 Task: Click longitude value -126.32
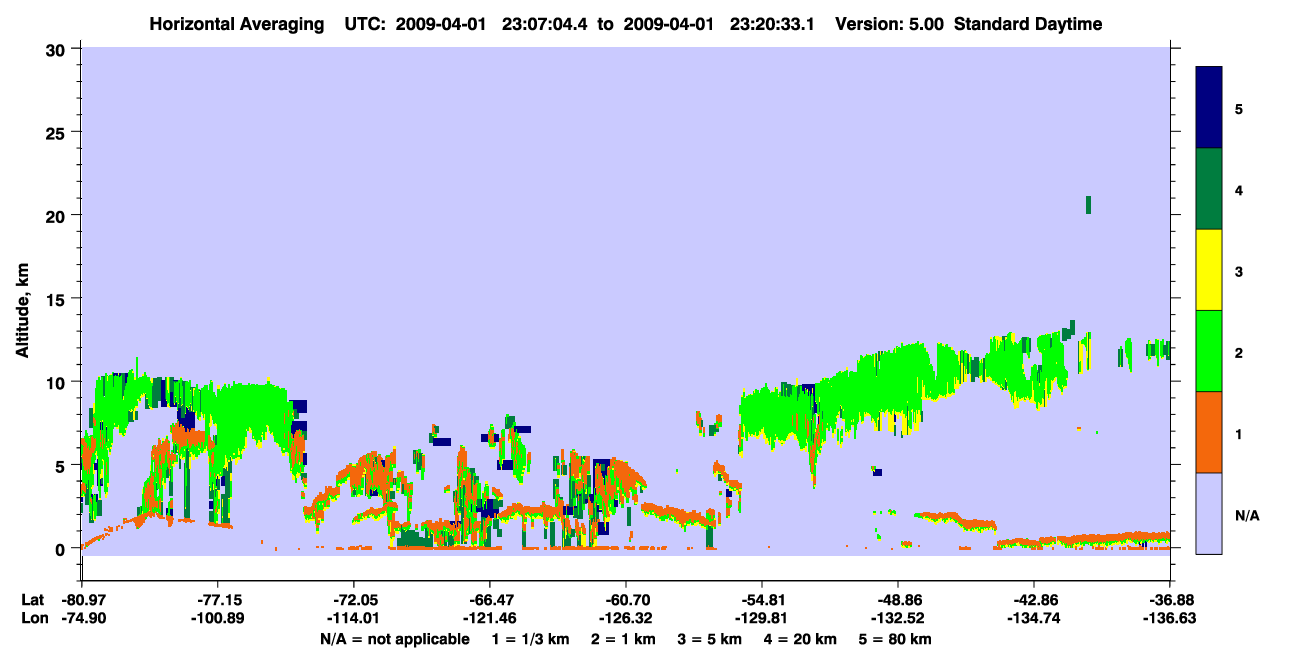(x=625, y=619)
